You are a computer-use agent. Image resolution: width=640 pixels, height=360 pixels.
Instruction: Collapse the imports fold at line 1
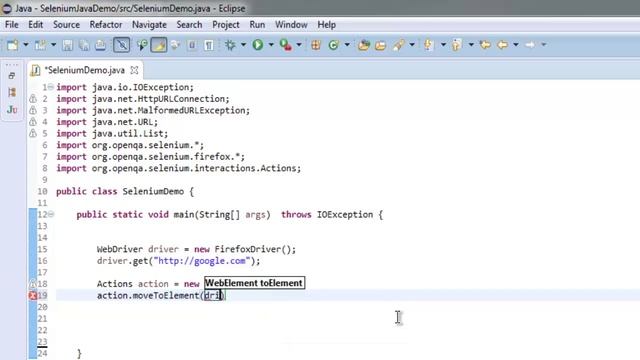pyautogui.click(x=51, y=87)
